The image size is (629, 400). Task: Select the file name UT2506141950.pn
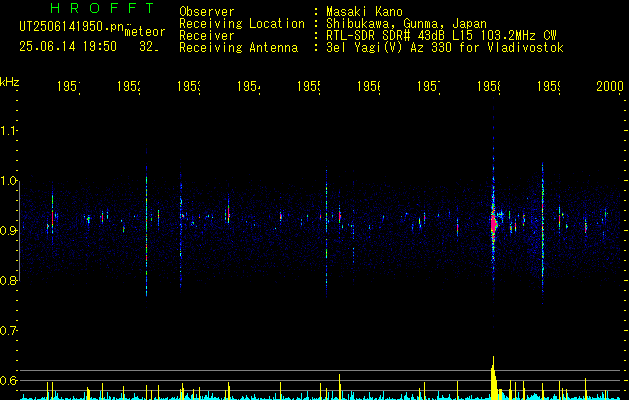[x=72, y=27]
